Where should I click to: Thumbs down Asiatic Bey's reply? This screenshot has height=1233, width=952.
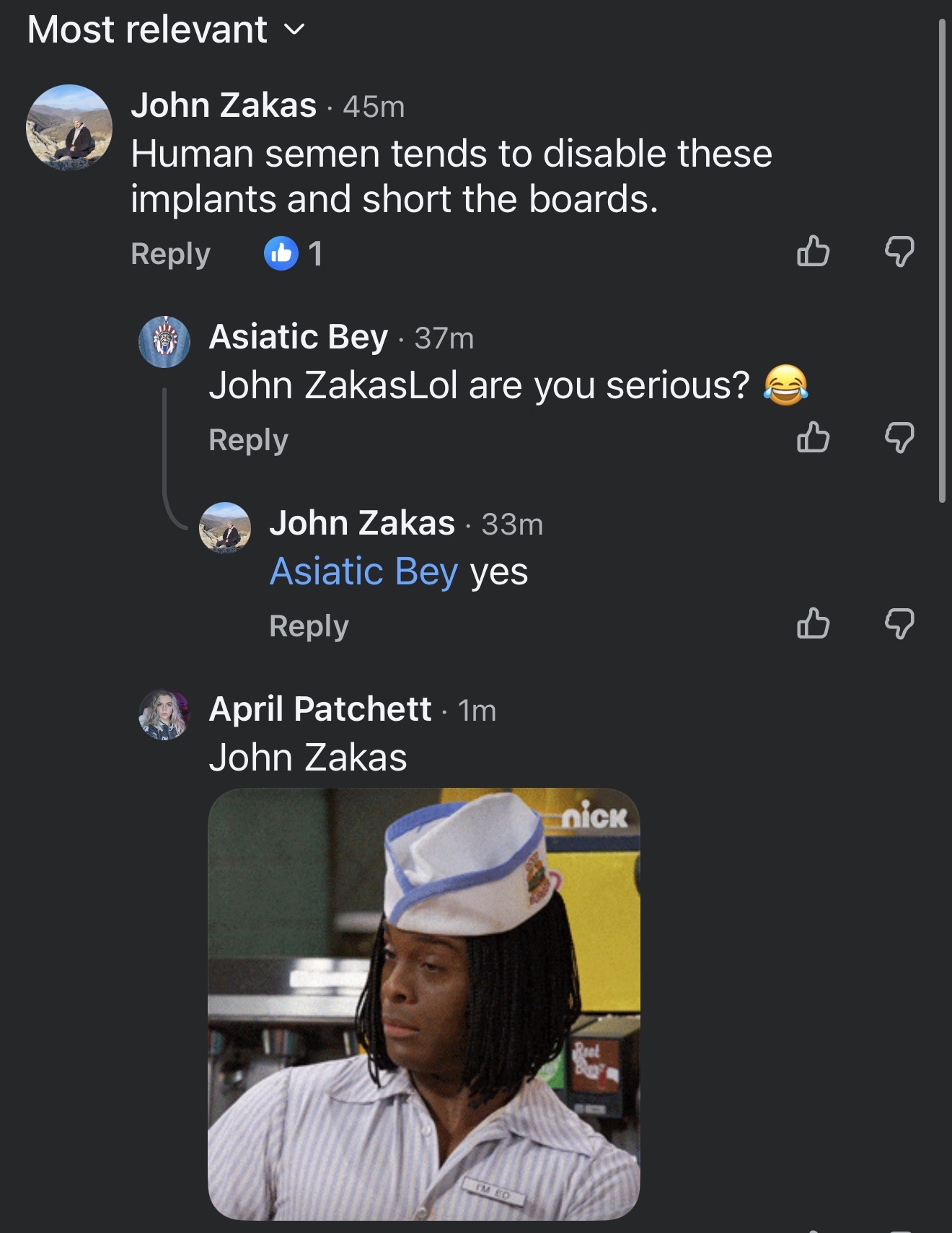point(899,437)
